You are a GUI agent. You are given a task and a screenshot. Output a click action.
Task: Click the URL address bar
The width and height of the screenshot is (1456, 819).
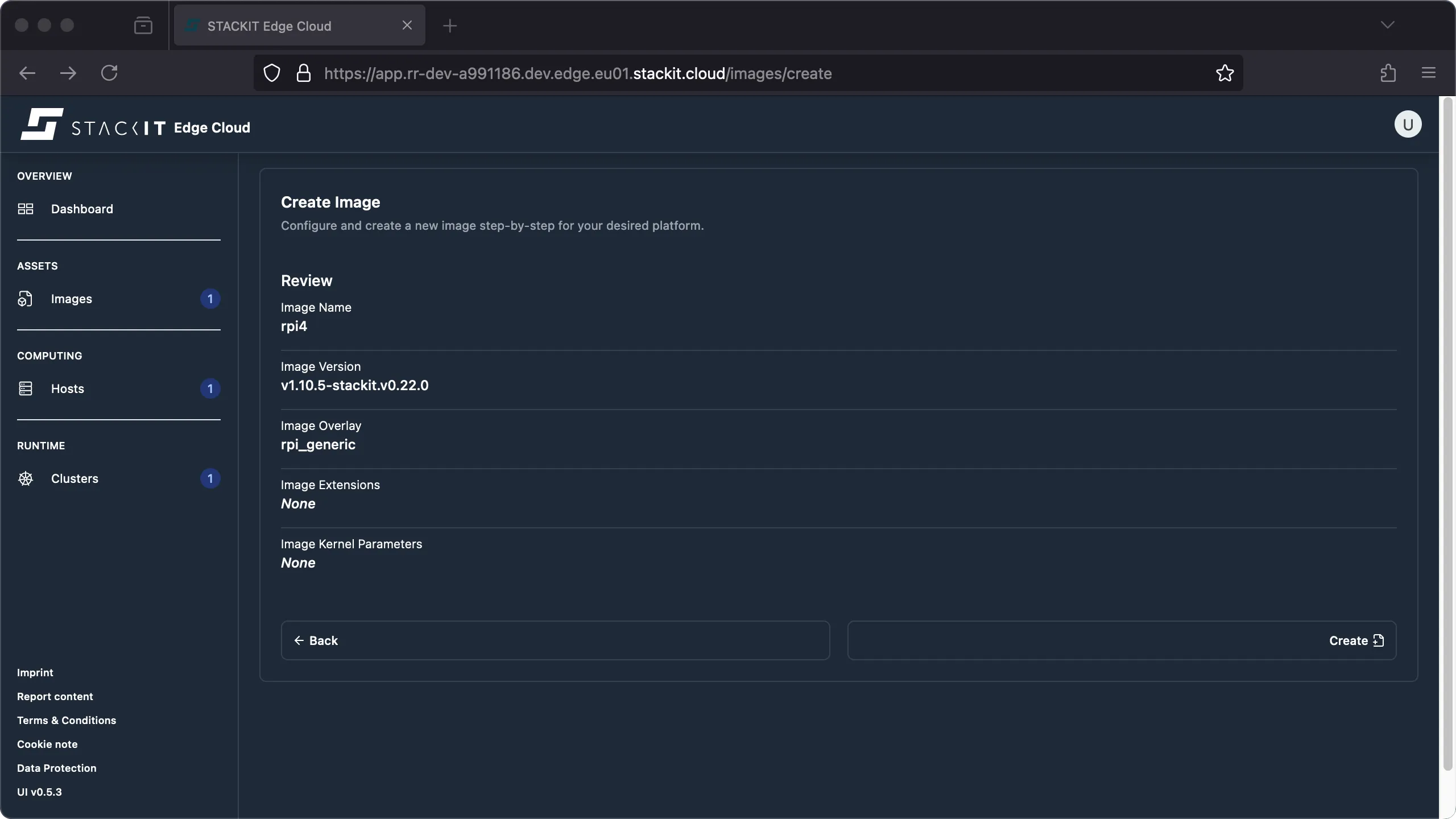point(682,73)
